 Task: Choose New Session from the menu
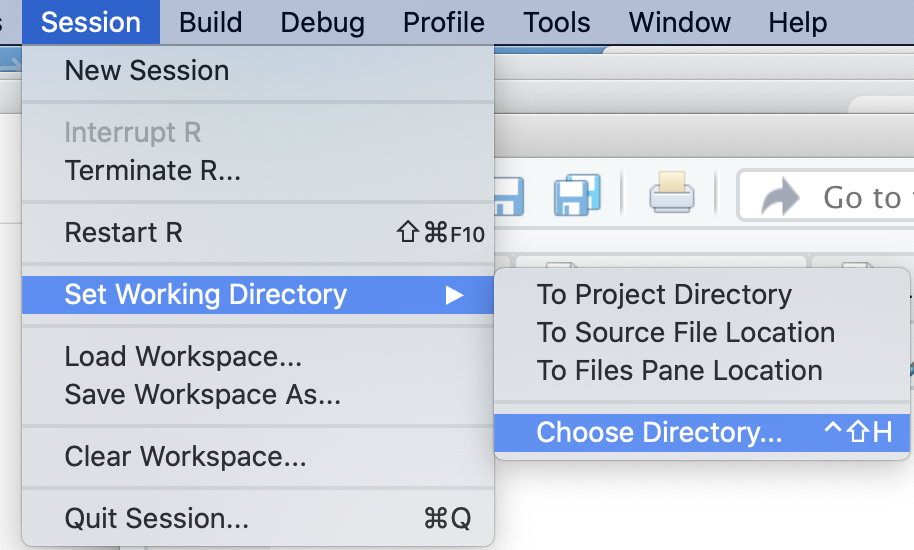click(x=258, y=70)
